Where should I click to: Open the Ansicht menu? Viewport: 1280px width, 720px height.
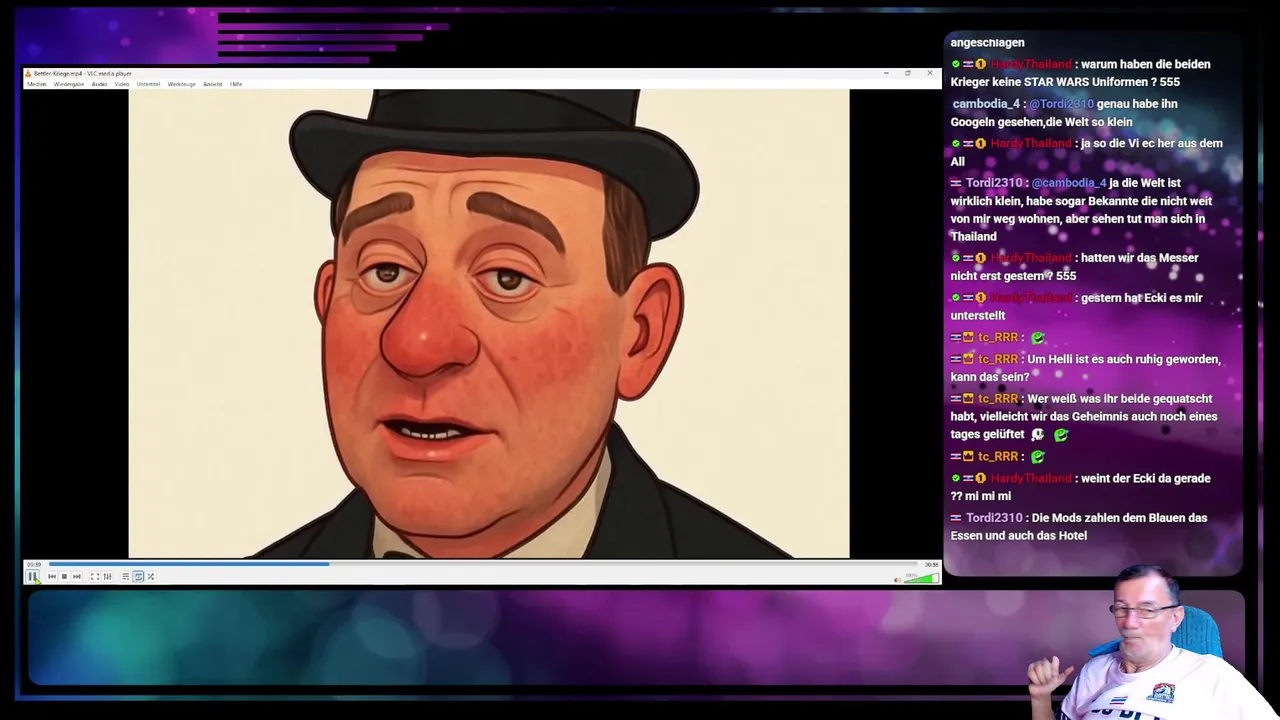coord(213,84)
